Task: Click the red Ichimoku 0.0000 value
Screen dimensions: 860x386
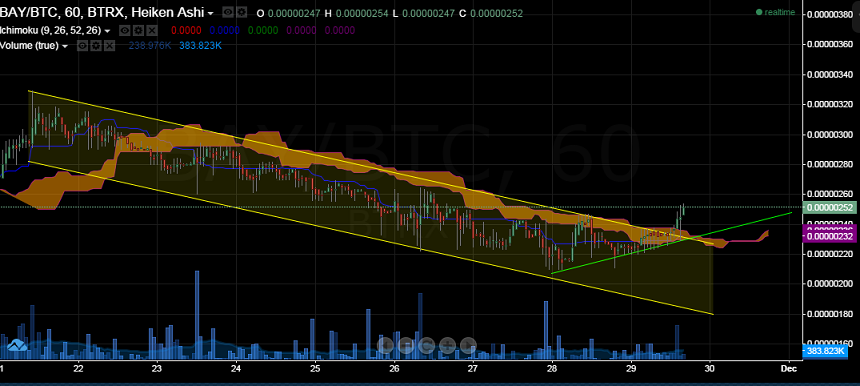Action: 186,30
